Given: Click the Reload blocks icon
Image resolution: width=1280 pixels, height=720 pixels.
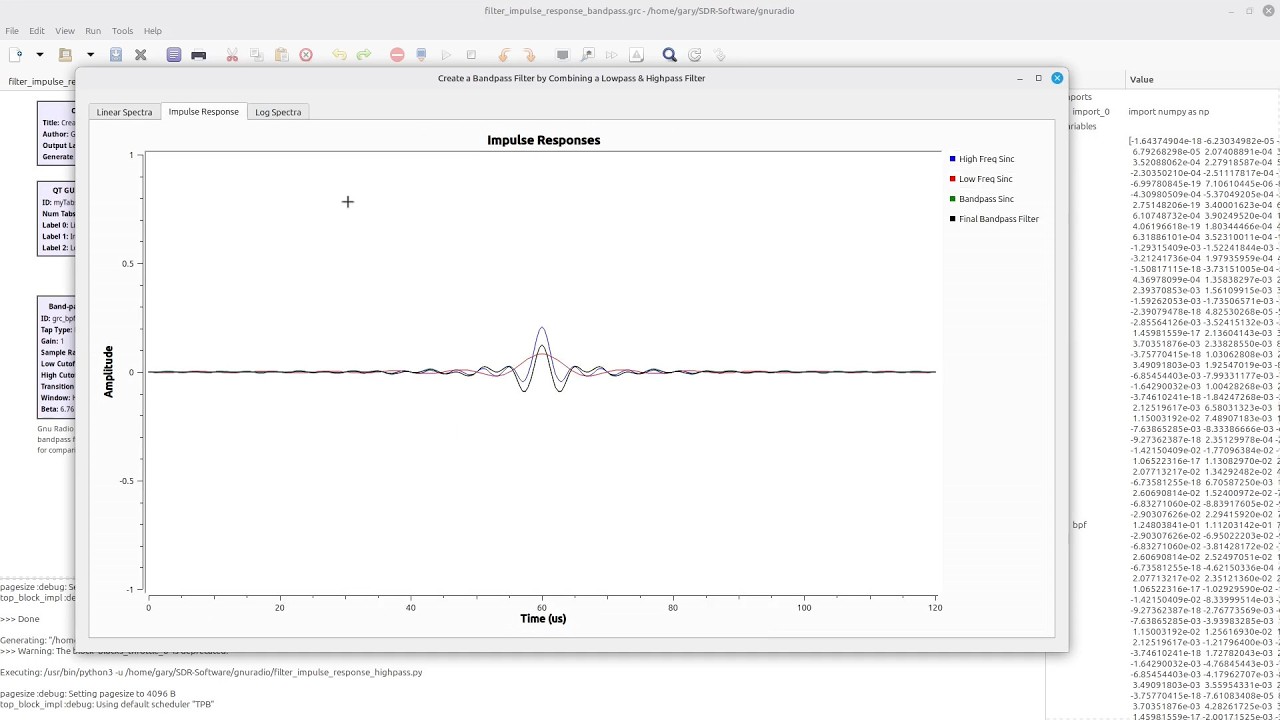Looking at the screenshot, I should coord(694,55).
